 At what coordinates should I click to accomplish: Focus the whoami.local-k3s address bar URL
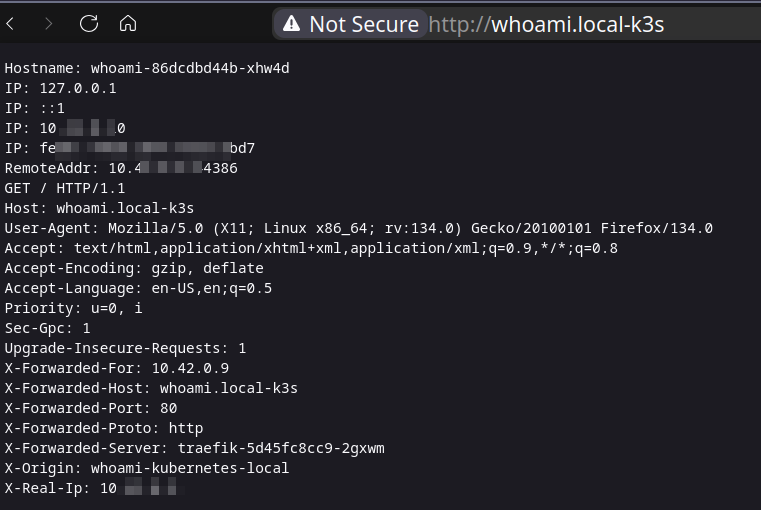click(546, 24)
